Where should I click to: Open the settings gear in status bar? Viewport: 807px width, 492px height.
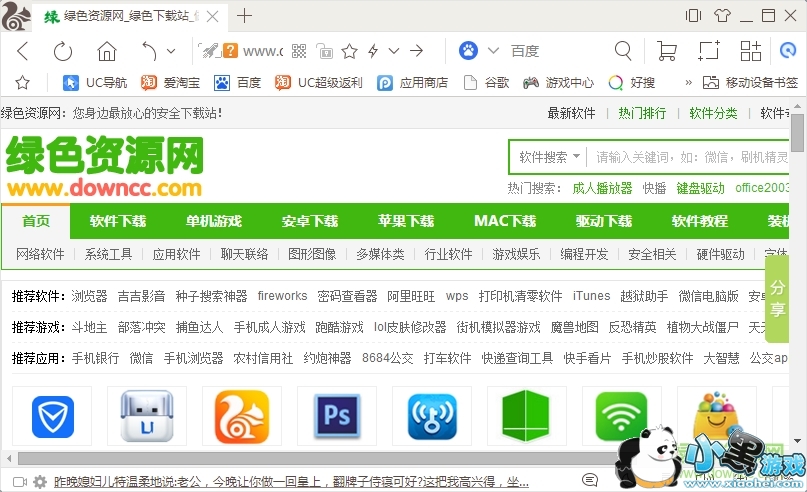(40, 482)
